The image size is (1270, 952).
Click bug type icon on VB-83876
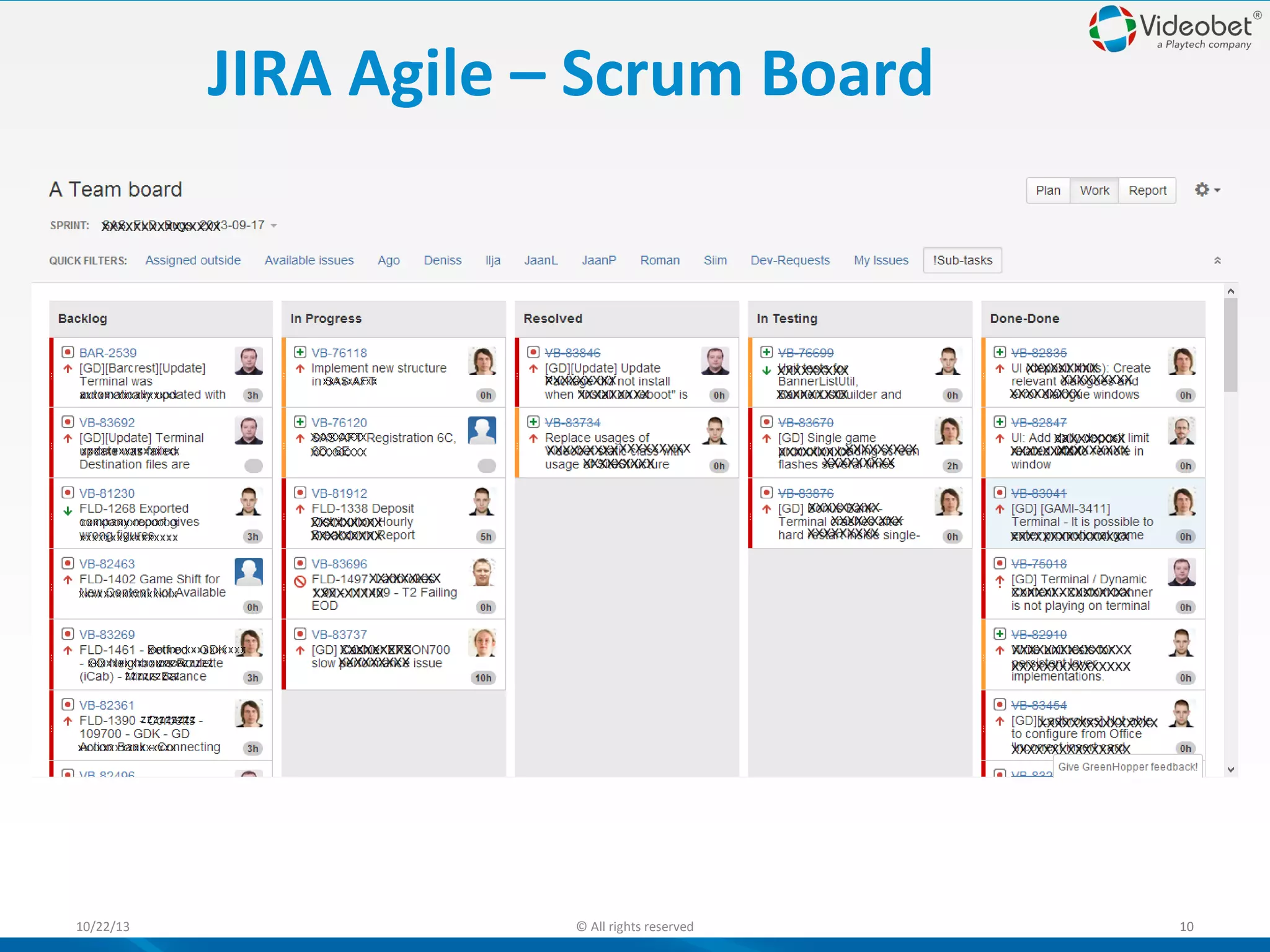click(766, 493)
